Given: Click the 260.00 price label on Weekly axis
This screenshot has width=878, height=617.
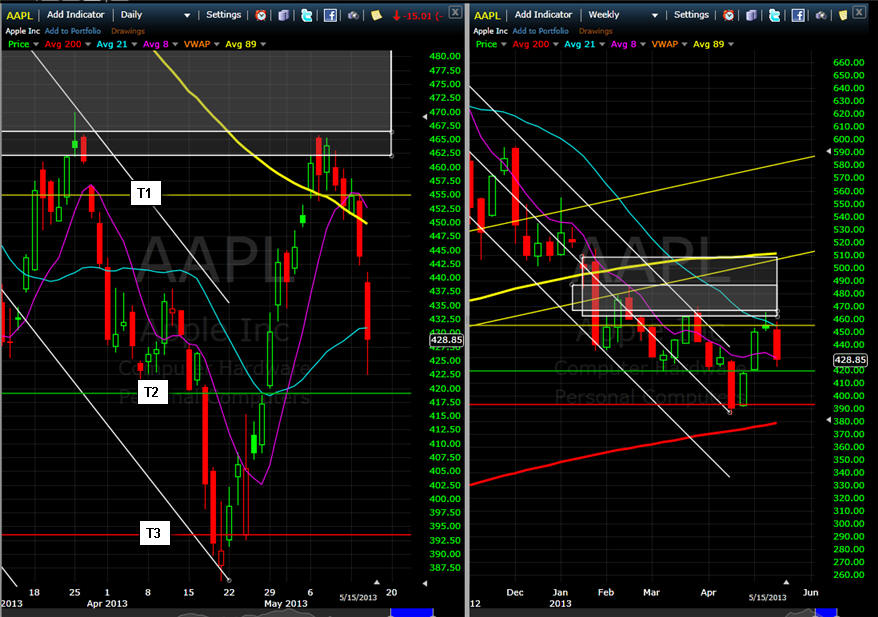Looking at the screenshot, I should coord(848,575).
